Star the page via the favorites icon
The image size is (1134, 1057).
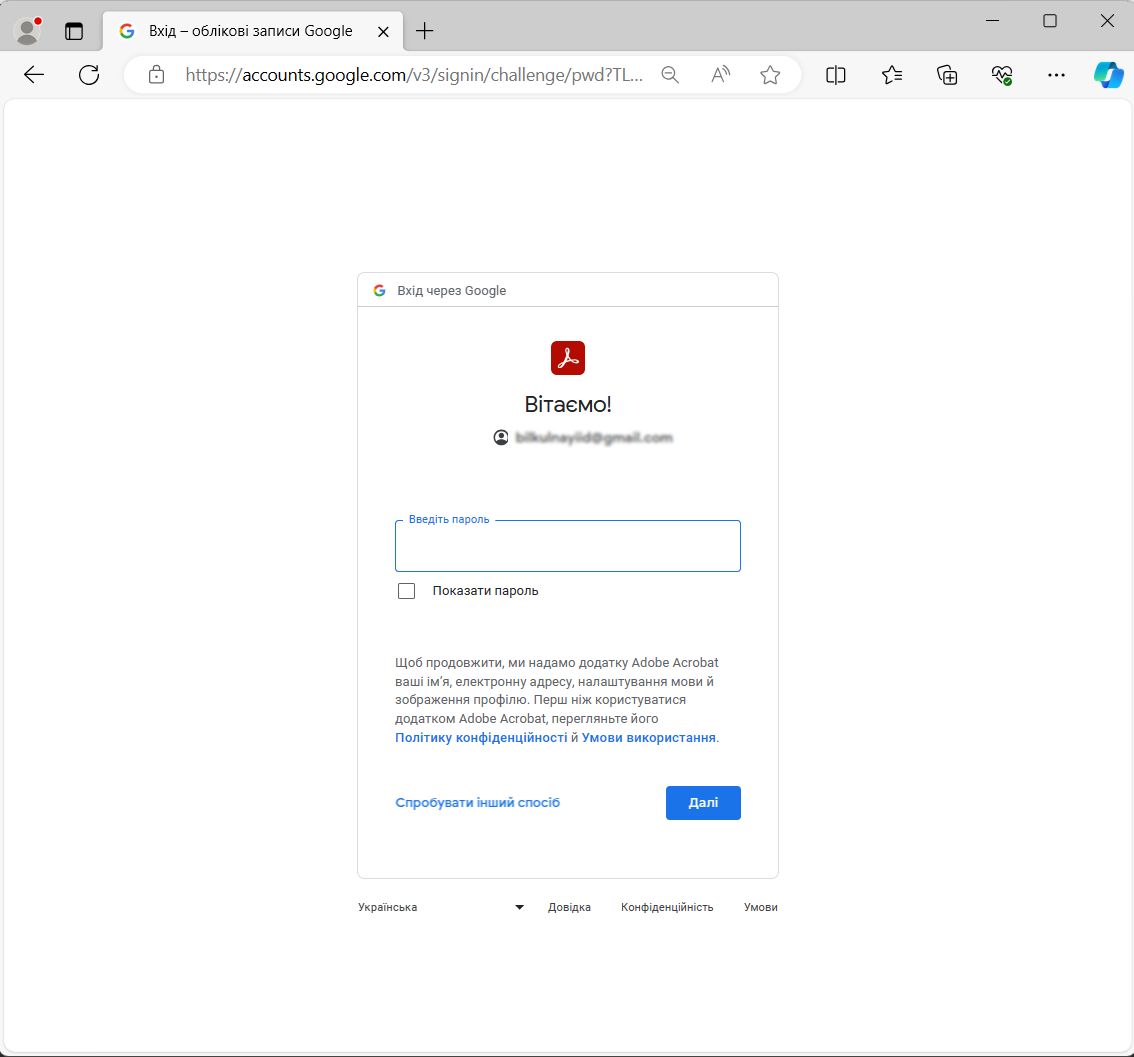click(x=770, y=74)
